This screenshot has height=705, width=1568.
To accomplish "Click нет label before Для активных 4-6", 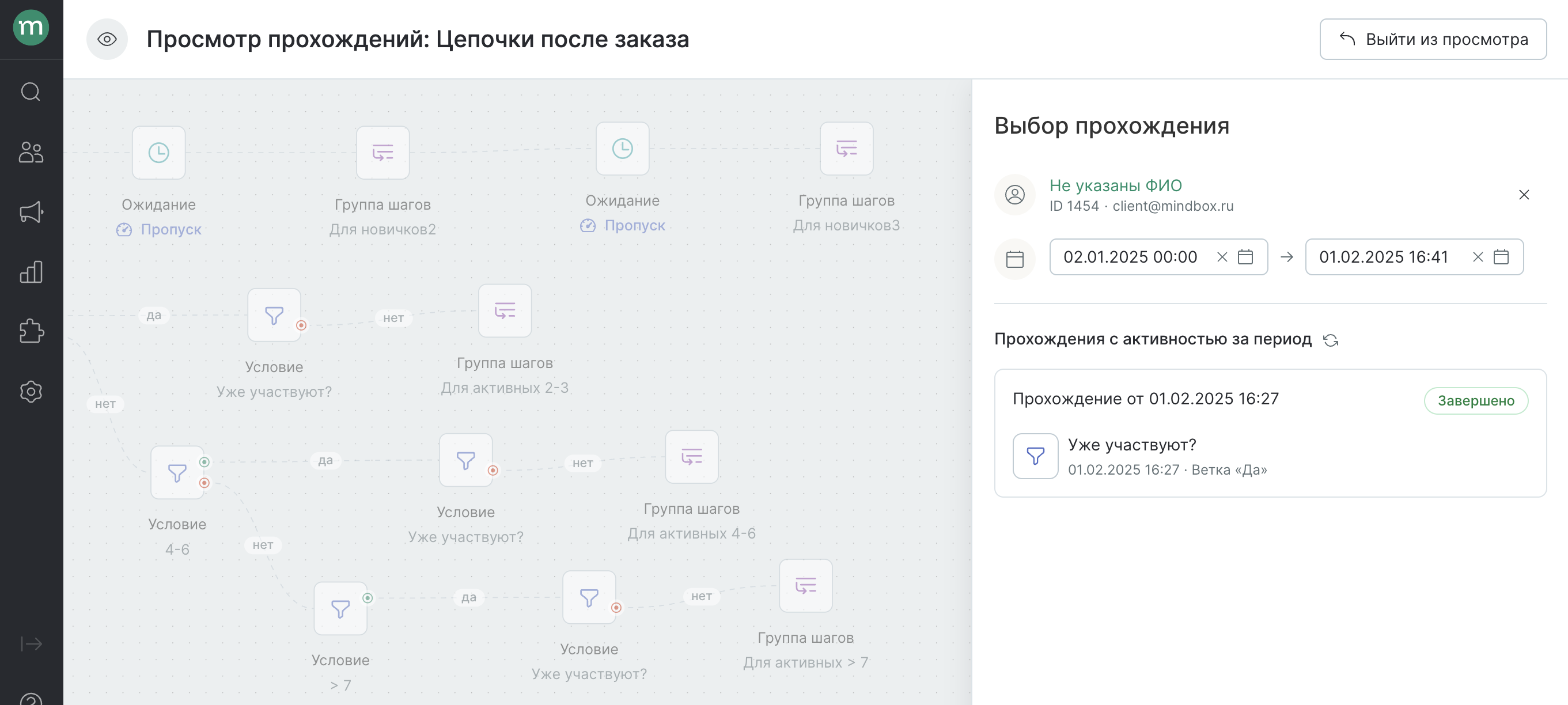I will coord(582,463).
